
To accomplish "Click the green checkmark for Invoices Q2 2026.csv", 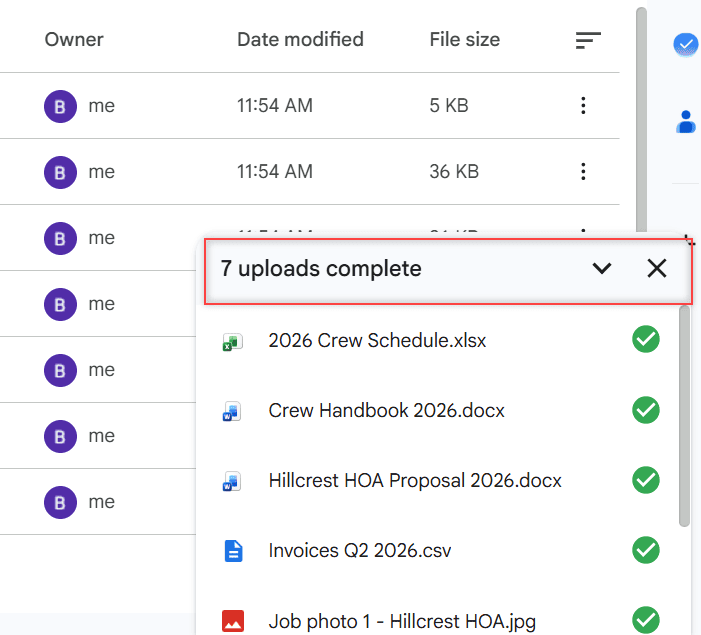I will [646, 550].
